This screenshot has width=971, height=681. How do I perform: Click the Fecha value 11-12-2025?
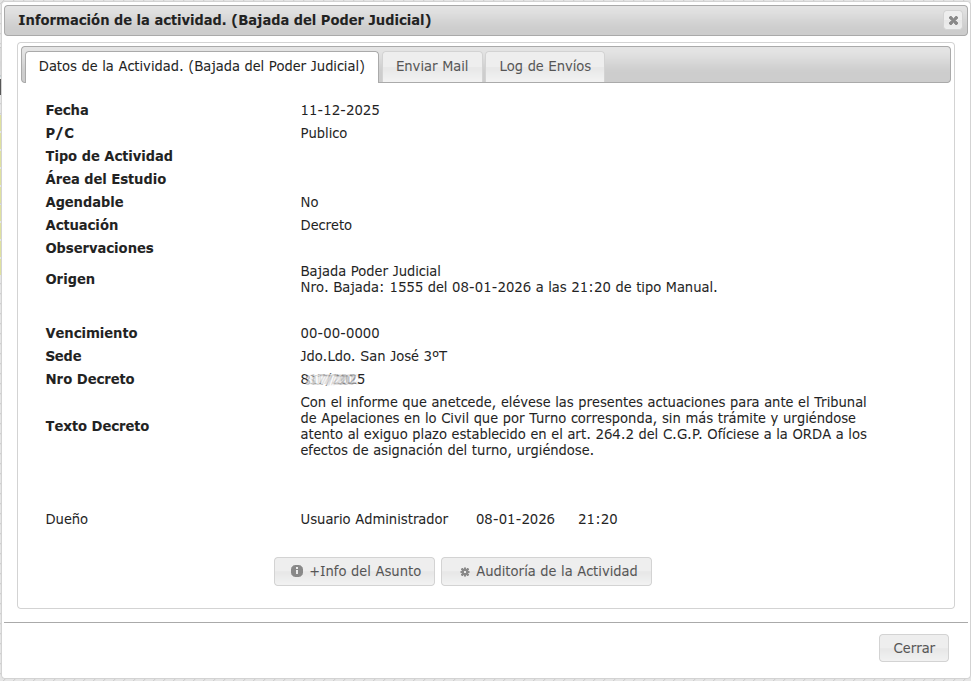(340, 111)
